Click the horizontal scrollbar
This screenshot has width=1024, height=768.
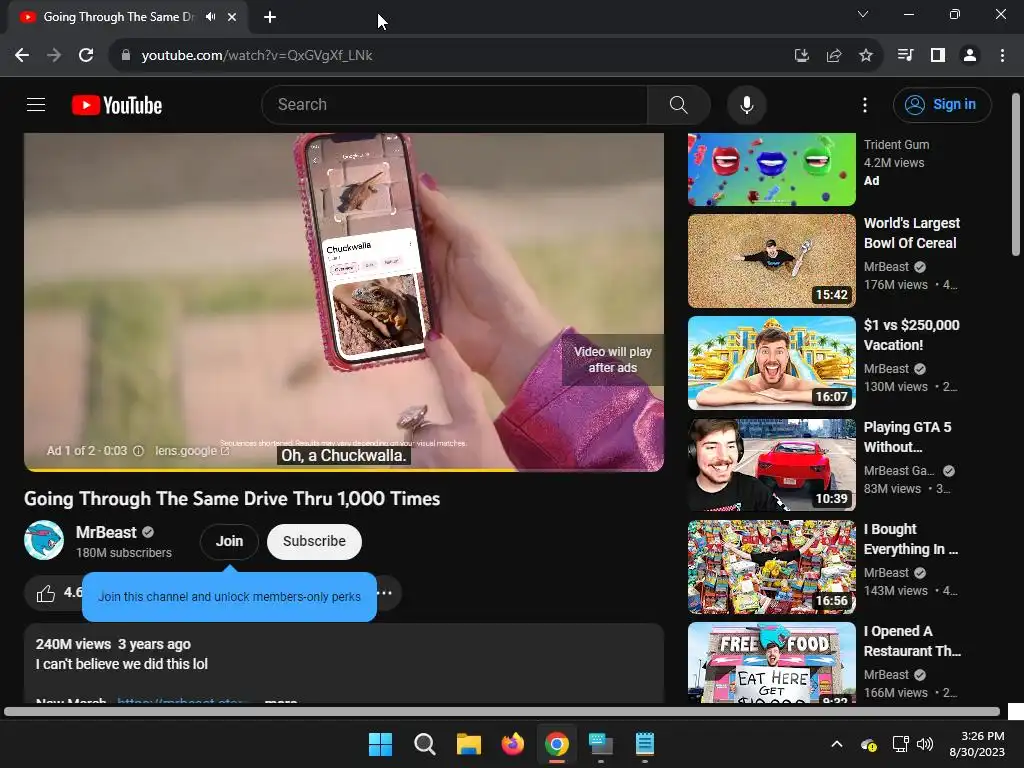[x=502, y=711]
